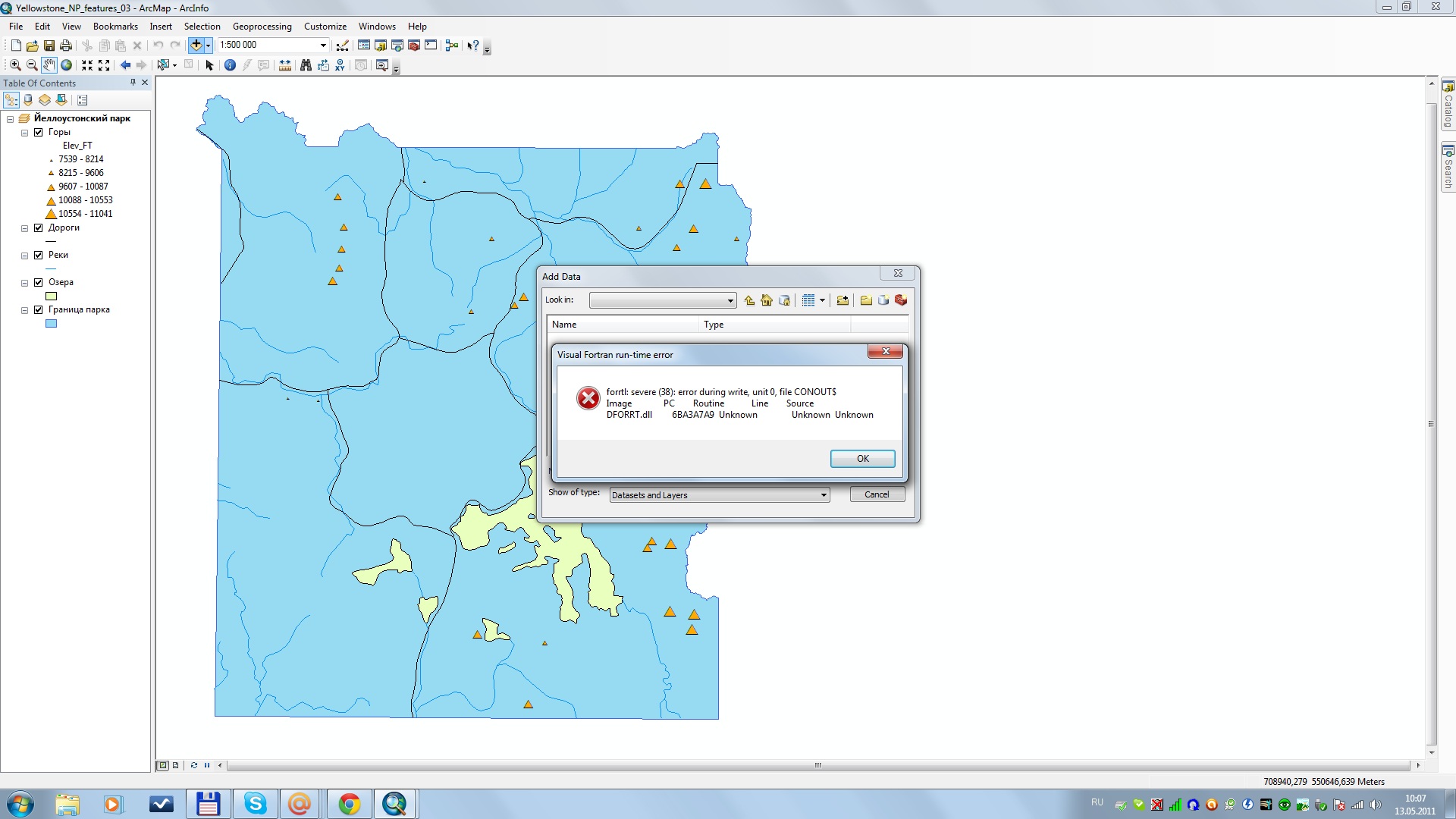
Task: Collapse the Горы layer legend
Action: coord(24,133)
